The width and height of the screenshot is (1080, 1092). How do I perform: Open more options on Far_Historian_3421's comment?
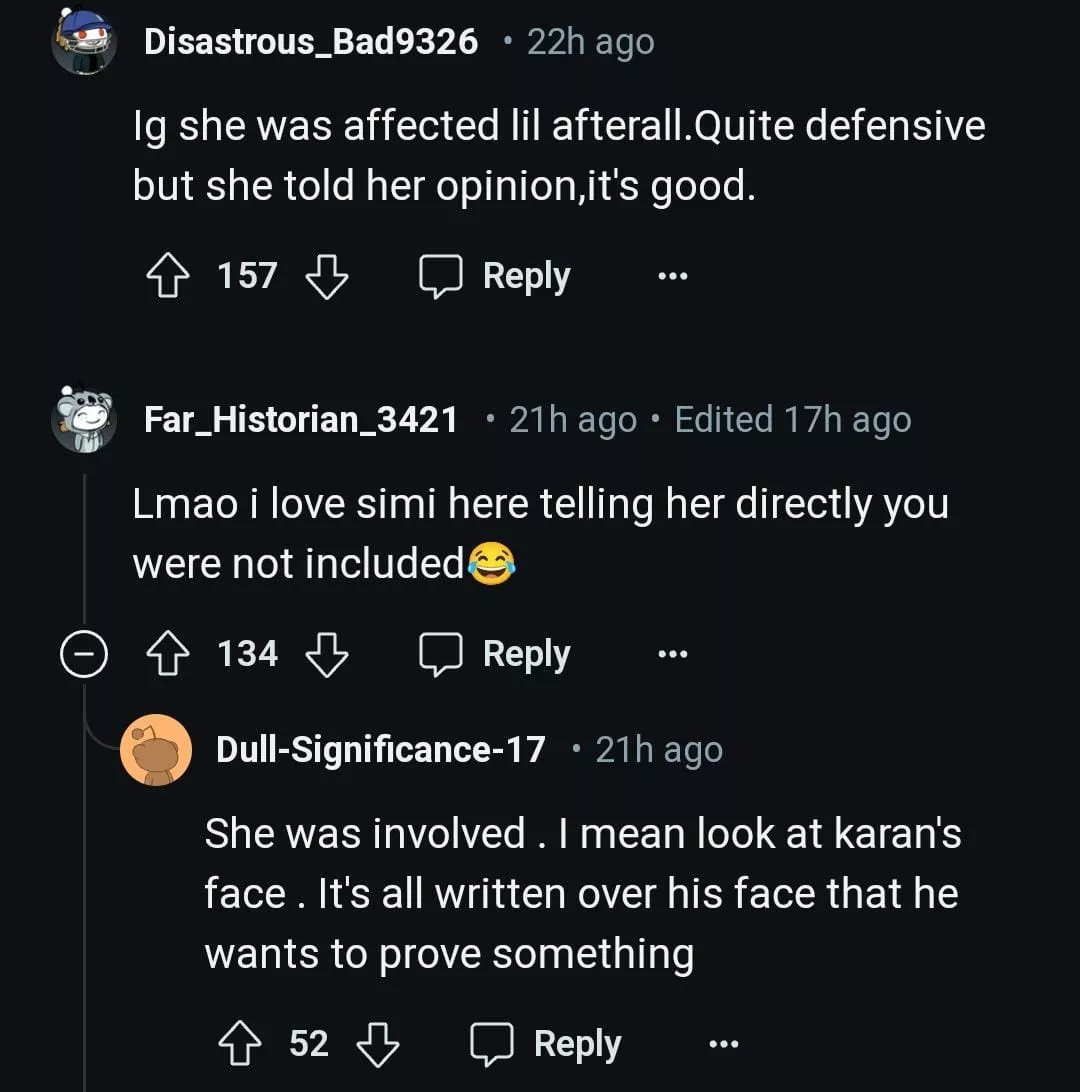[672, 655]
